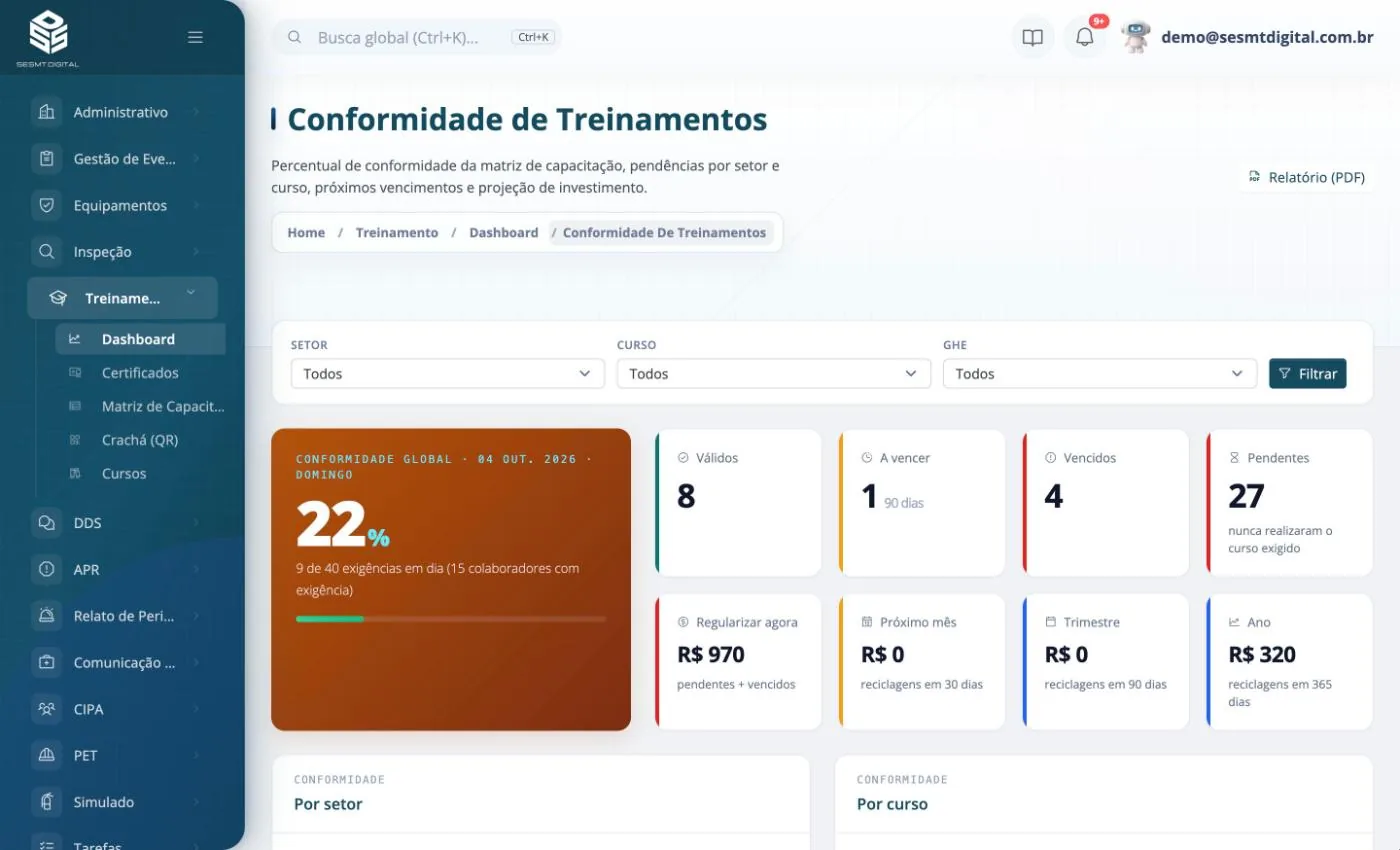Click the Próximo mês R$ 0 card
The image size is (1400, 850).
(922, 662)
